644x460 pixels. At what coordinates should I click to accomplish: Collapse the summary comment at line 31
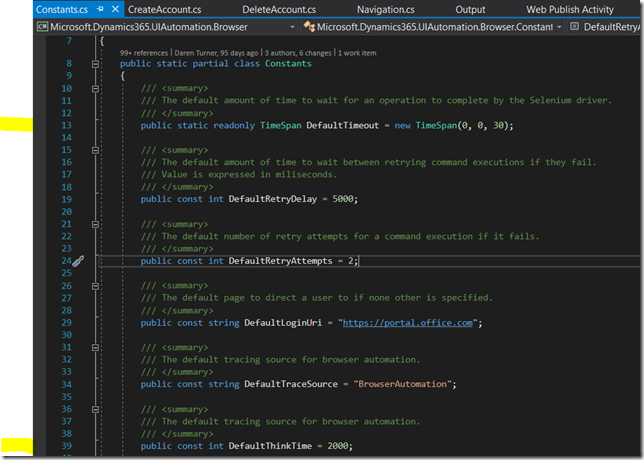[x=95, y=347]
